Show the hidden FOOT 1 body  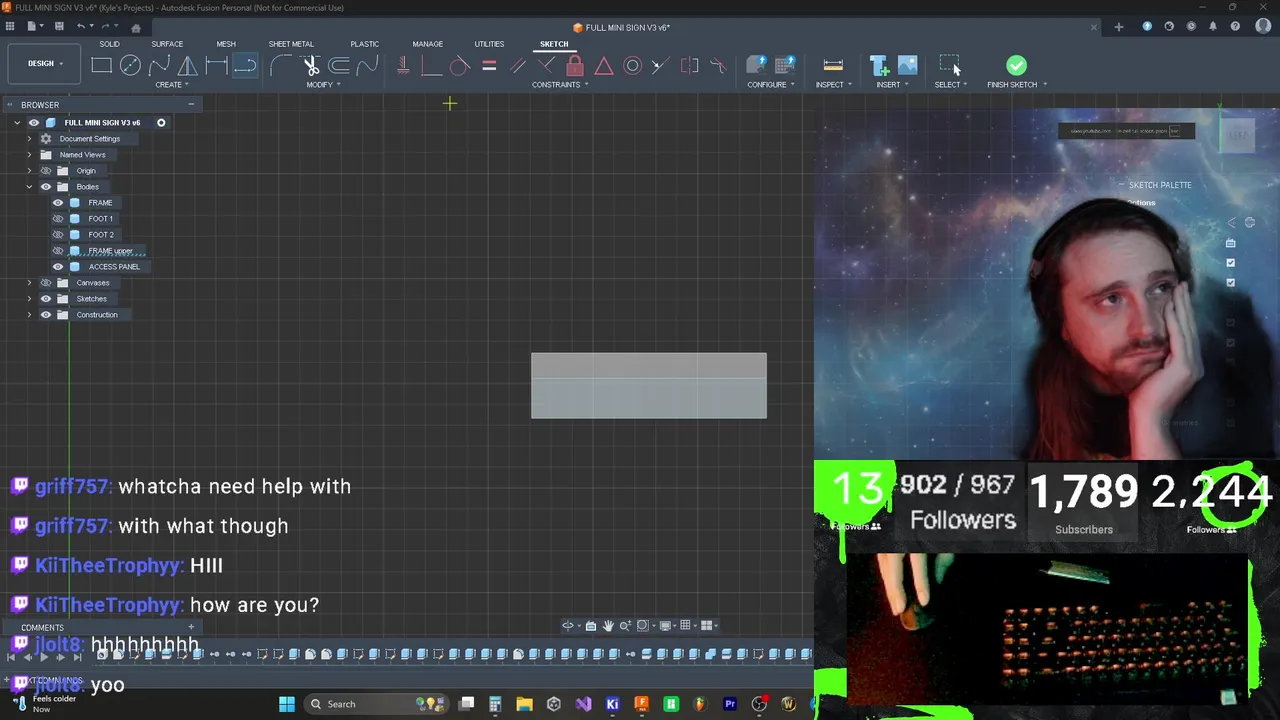coord(58,219)
